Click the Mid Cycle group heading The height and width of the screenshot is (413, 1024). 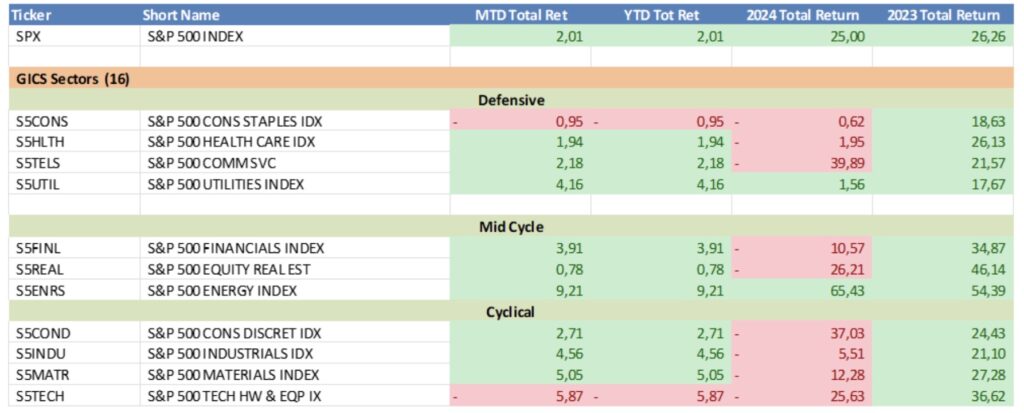[x=510, y=227]
